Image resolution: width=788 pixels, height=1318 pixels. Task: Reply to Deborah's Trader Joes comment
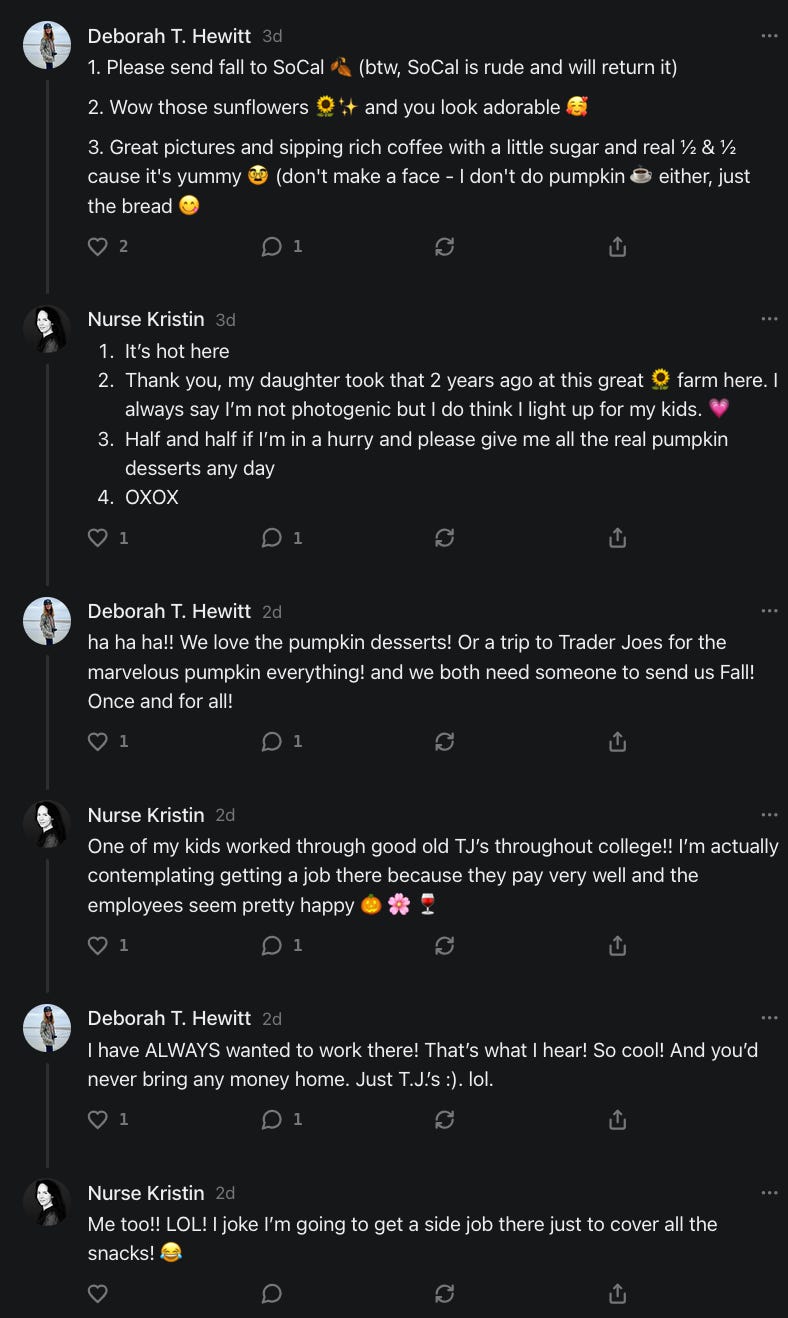272,741
